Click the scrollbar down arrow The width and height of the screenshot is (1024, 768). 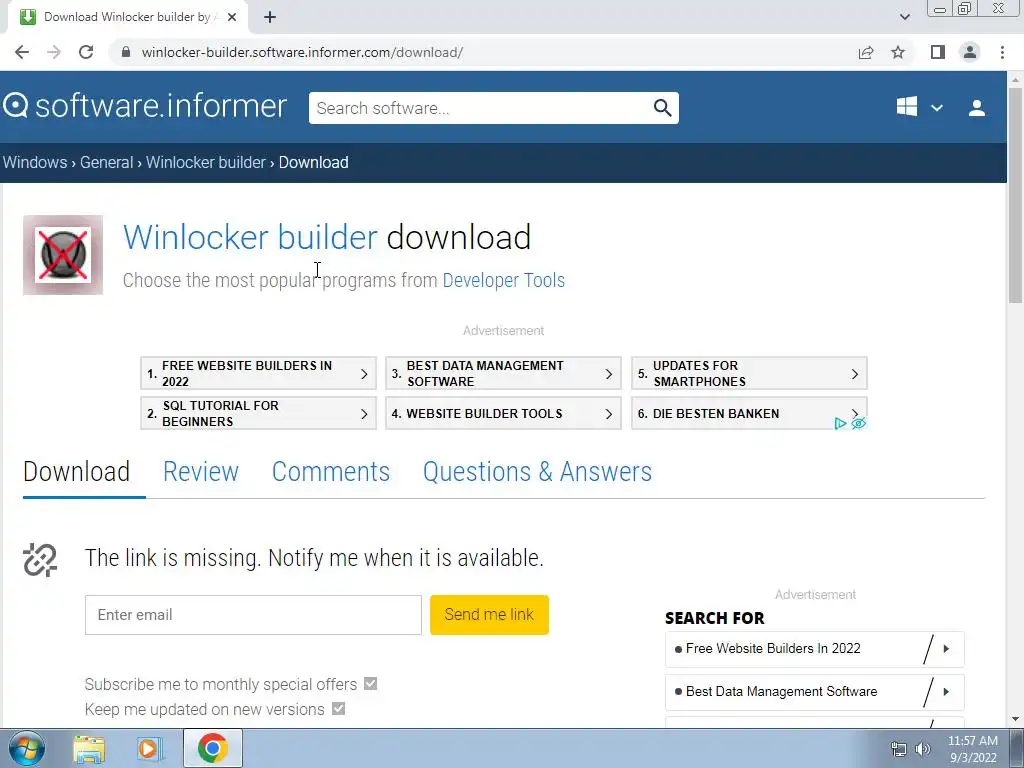tap(1015, 720)
